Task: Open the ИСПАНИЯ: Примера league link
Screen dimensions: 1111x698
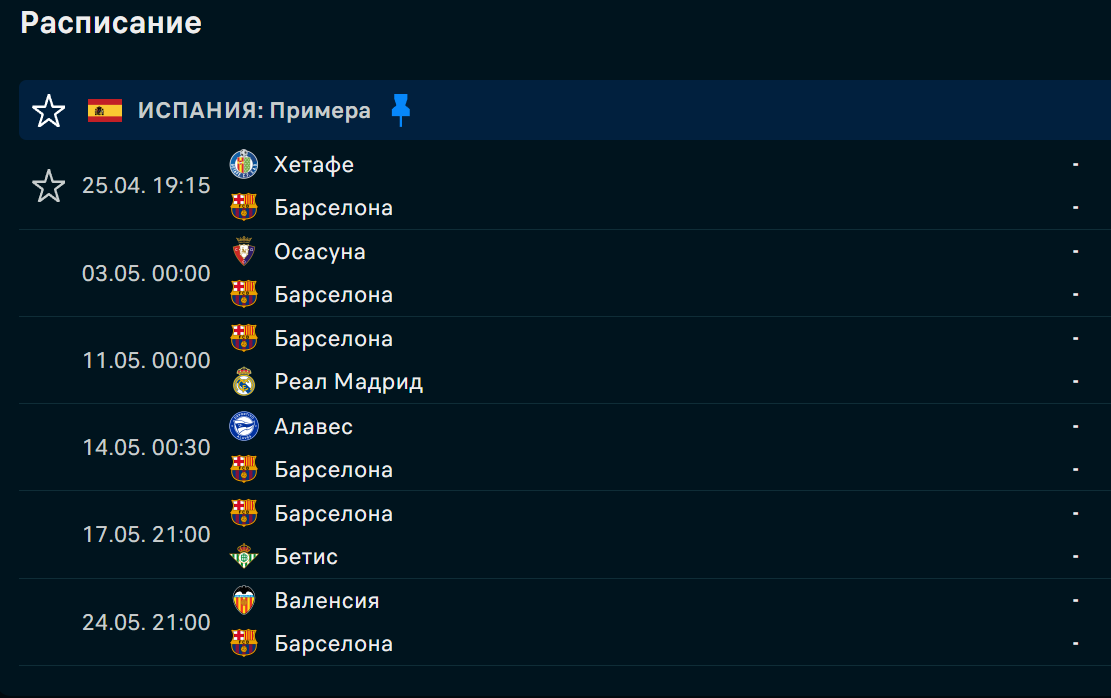Action: (254, 110)
